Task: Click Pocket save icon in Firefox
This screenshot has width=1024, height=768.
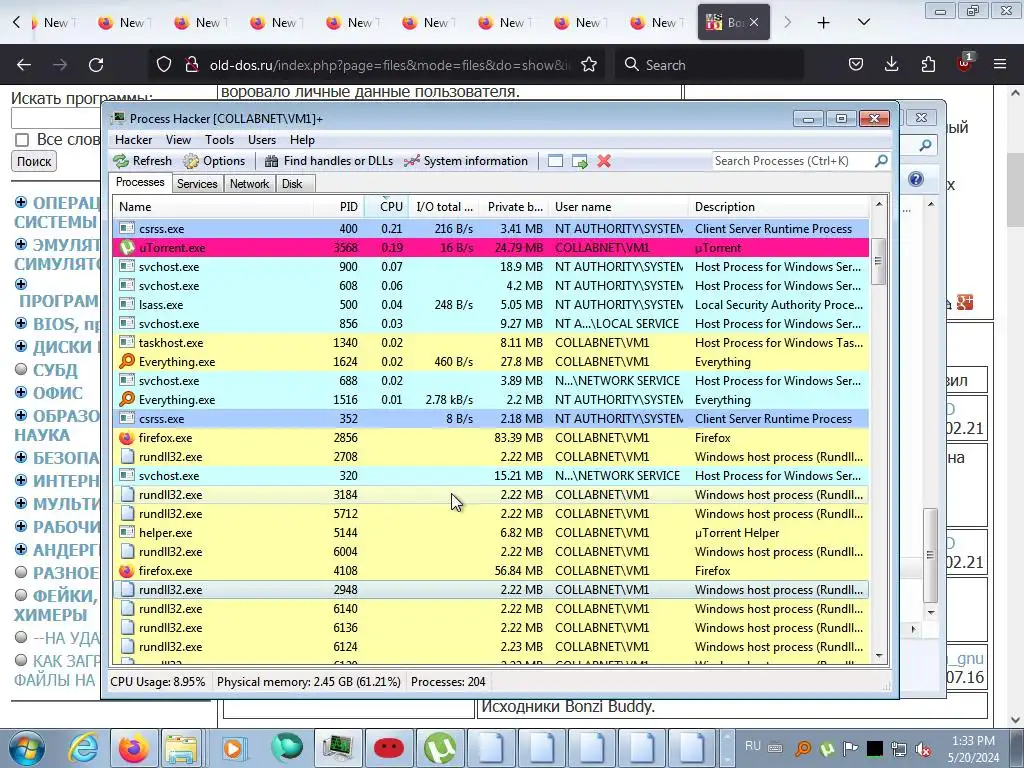Action: (856, 64)
